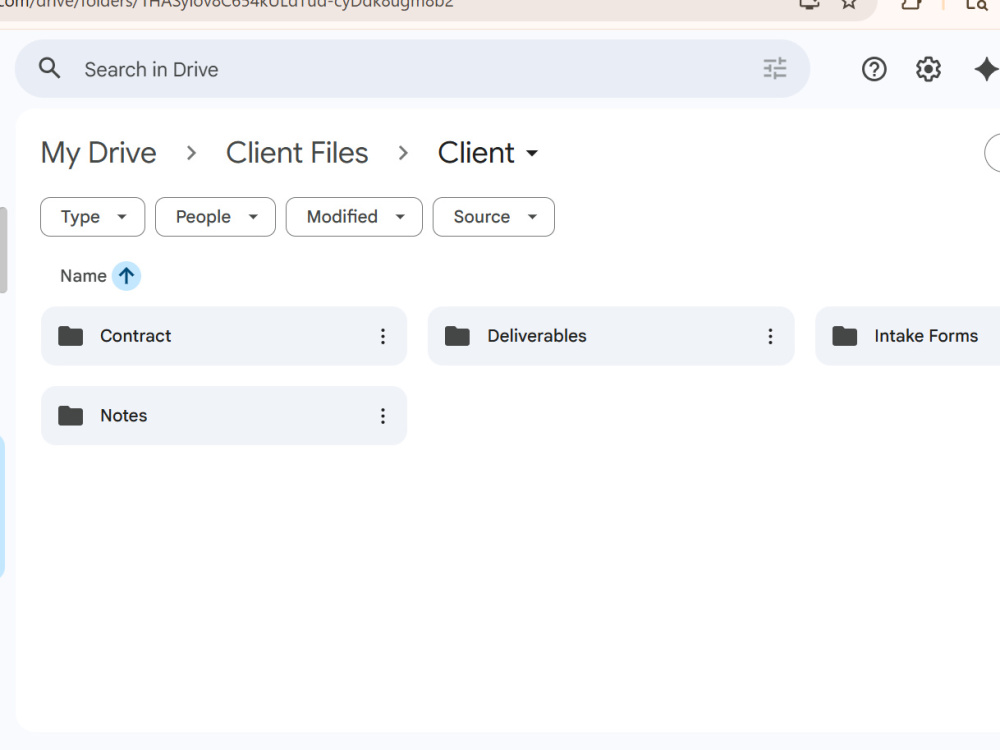Open the Source filter dropdown
Viewport: 1000px width, 750px height.
click(x=494, y=217)
